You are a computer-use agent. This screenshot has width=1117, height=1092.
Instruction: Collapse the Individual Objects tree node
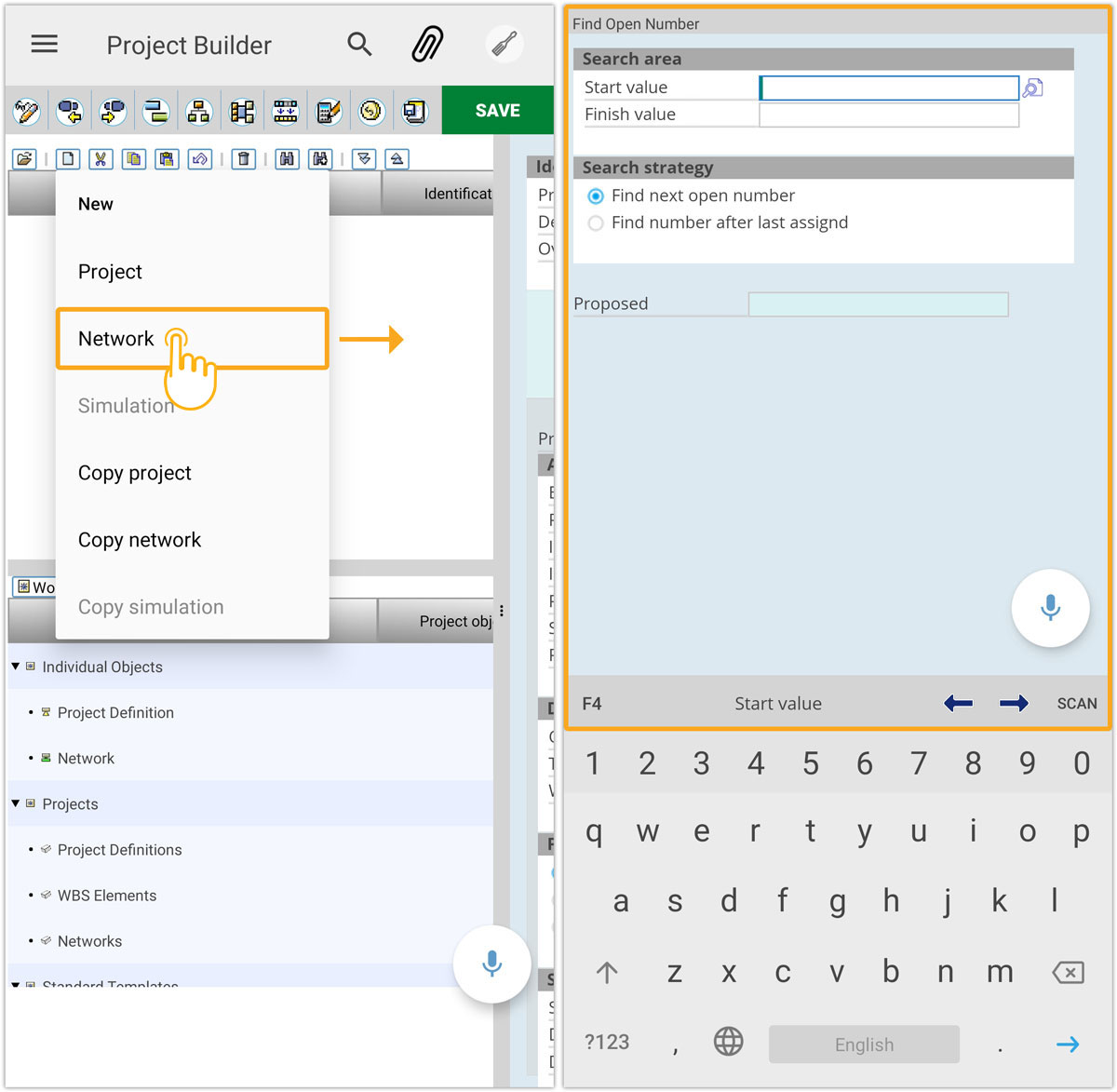coord(16,667)
